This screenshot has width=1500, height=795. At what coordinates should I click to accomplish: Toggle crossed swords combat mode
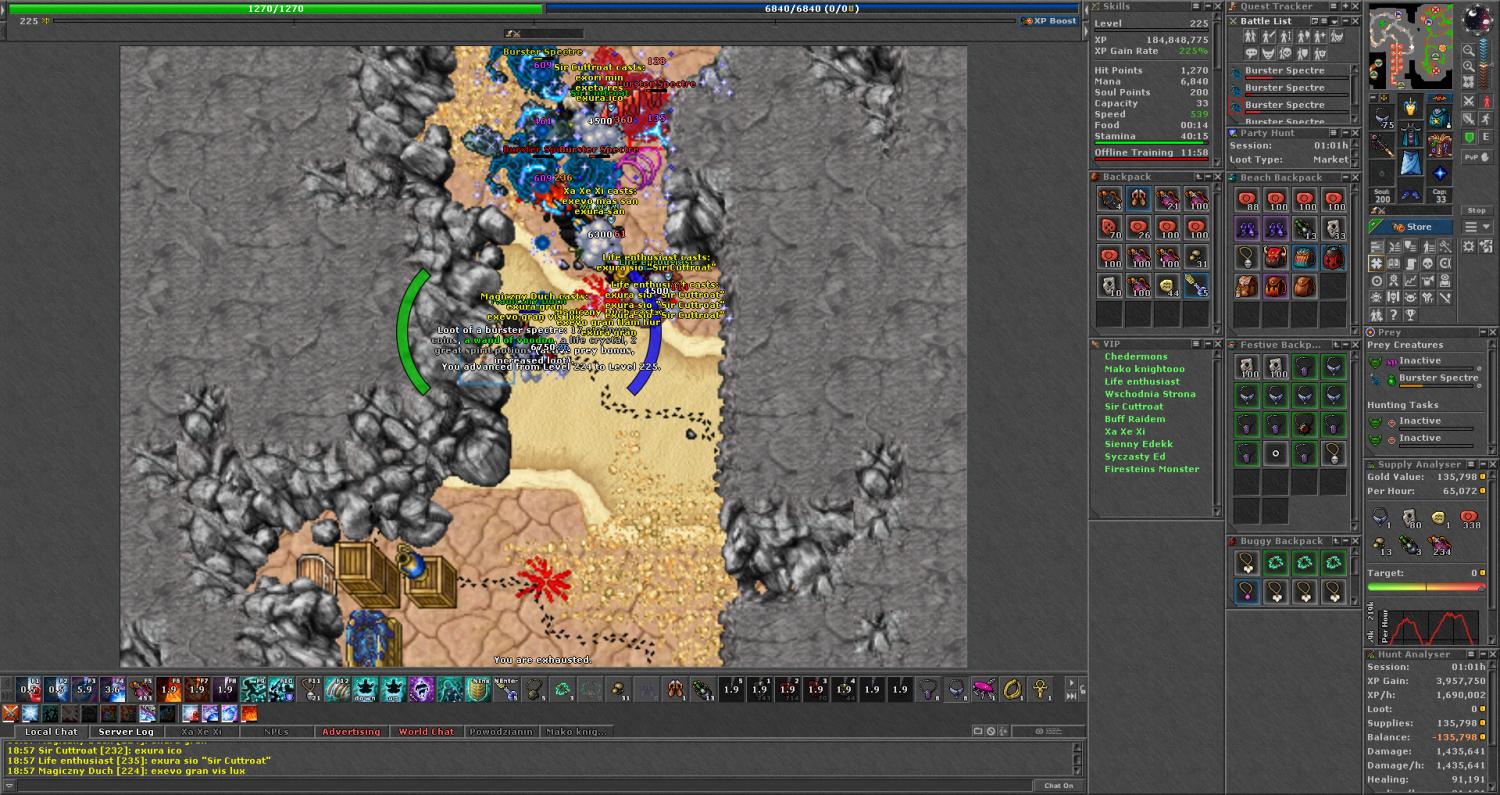point(1469,101)
